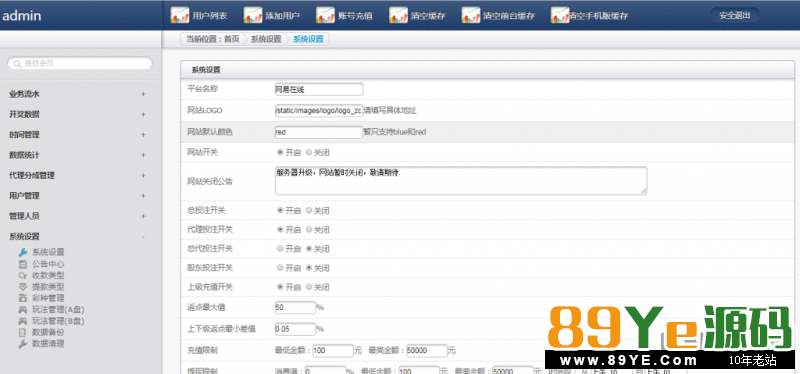Click the wrench icon beside sidebar 系统设置 sub-item
Screen dimensions: 800x374
pos(22,253)
